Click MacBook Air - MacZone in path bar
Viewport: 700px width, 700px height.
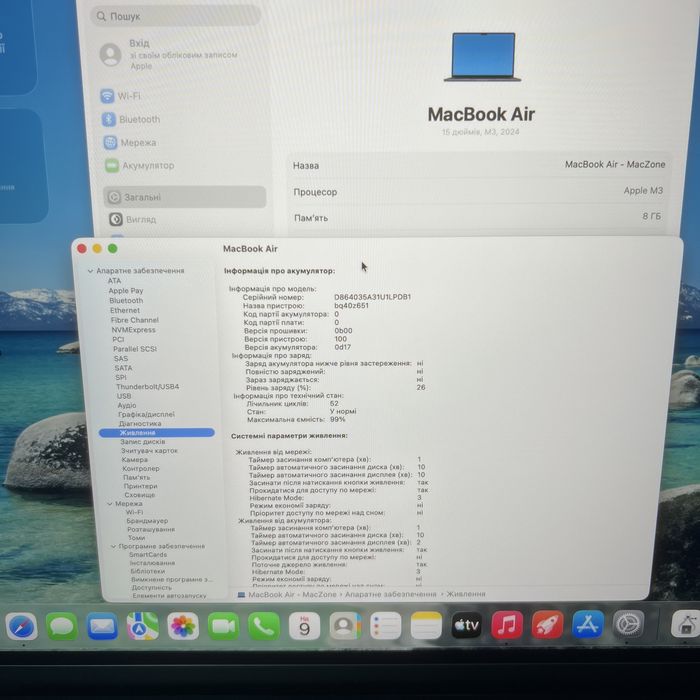pyautogui.click(x=292, y=595)
